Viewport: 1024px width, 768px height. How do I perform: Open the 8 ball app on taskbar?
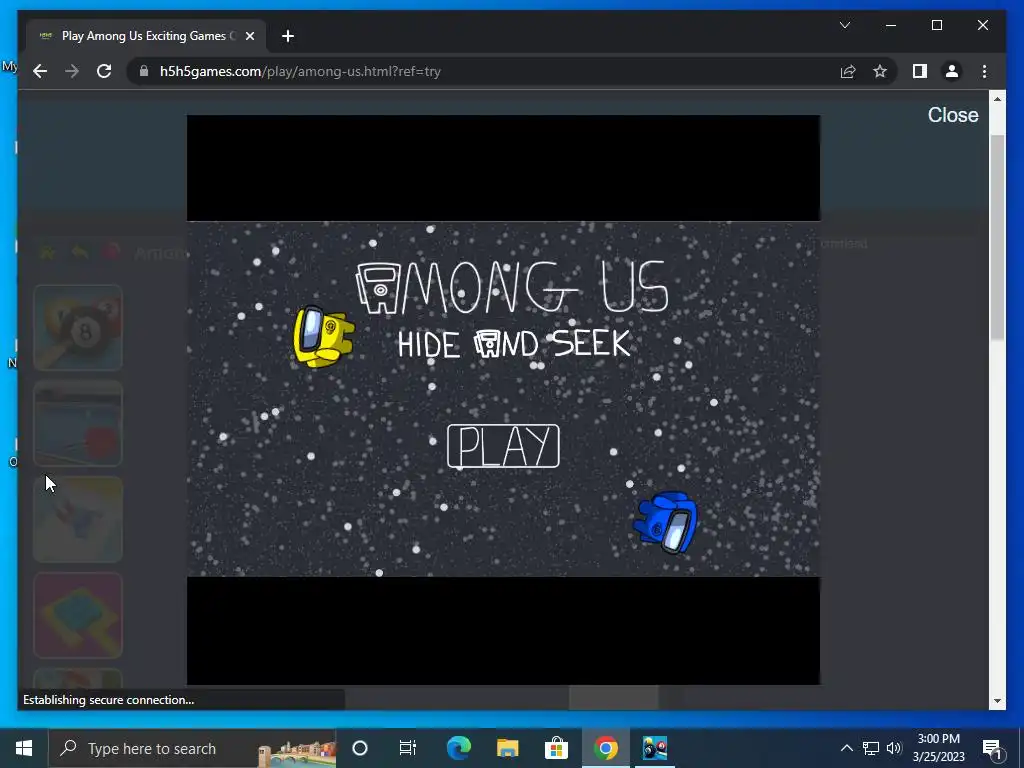654,748
